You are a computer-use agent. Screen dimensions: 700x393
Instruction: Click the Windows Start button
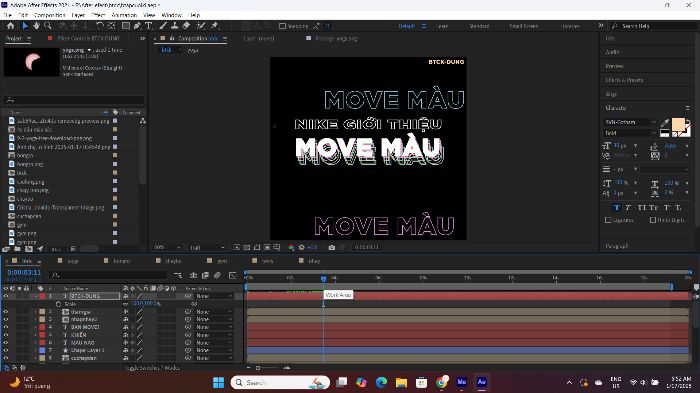[219, 382]
